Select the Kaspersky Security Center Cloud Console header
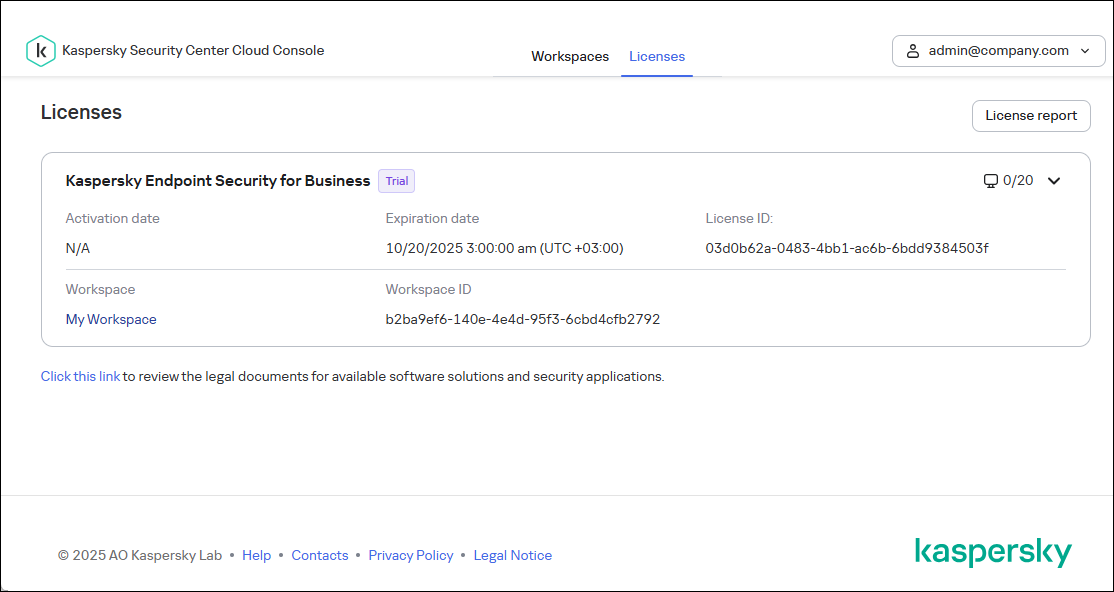The height and width of the screenshot is (592, 1114). point(194,50)
